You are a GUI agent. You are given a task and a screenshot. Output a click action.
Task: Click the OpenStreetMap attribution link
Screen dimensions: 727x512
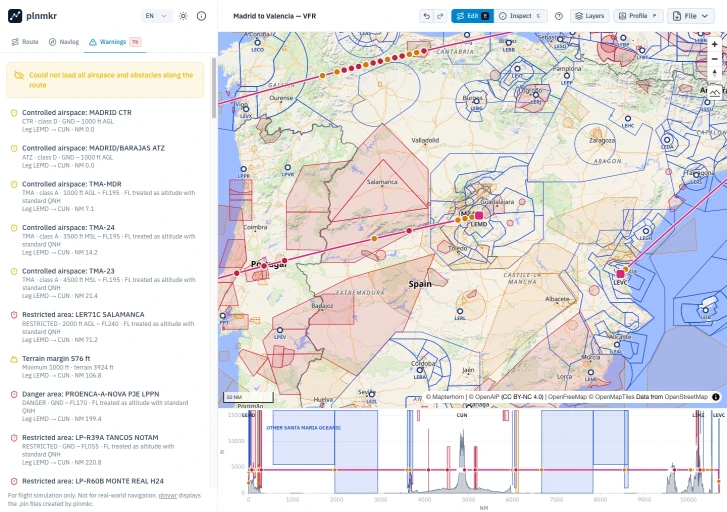684,397
